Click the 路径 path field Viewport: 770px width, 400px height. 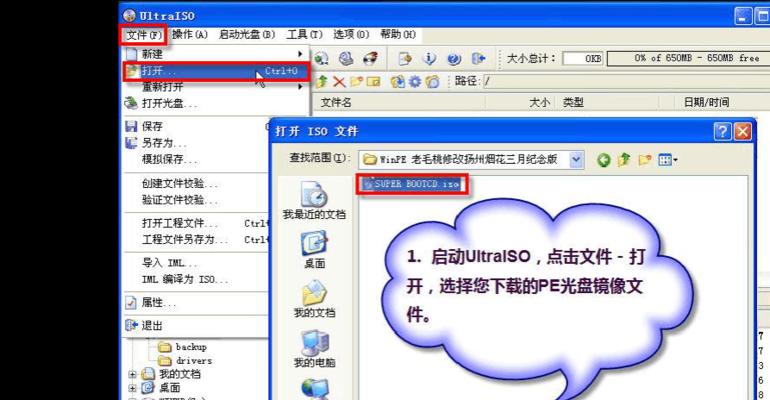[626, 81]
